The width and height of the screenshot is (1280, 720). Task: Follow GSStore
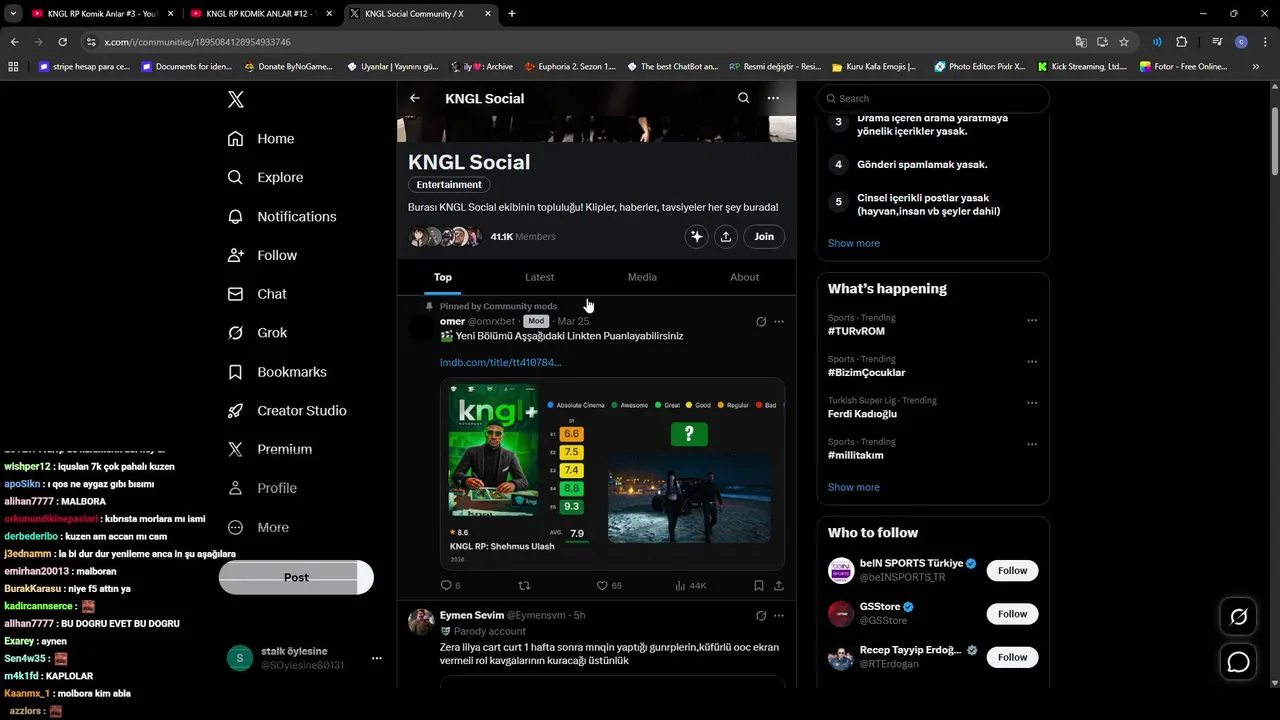(1012, 614)
